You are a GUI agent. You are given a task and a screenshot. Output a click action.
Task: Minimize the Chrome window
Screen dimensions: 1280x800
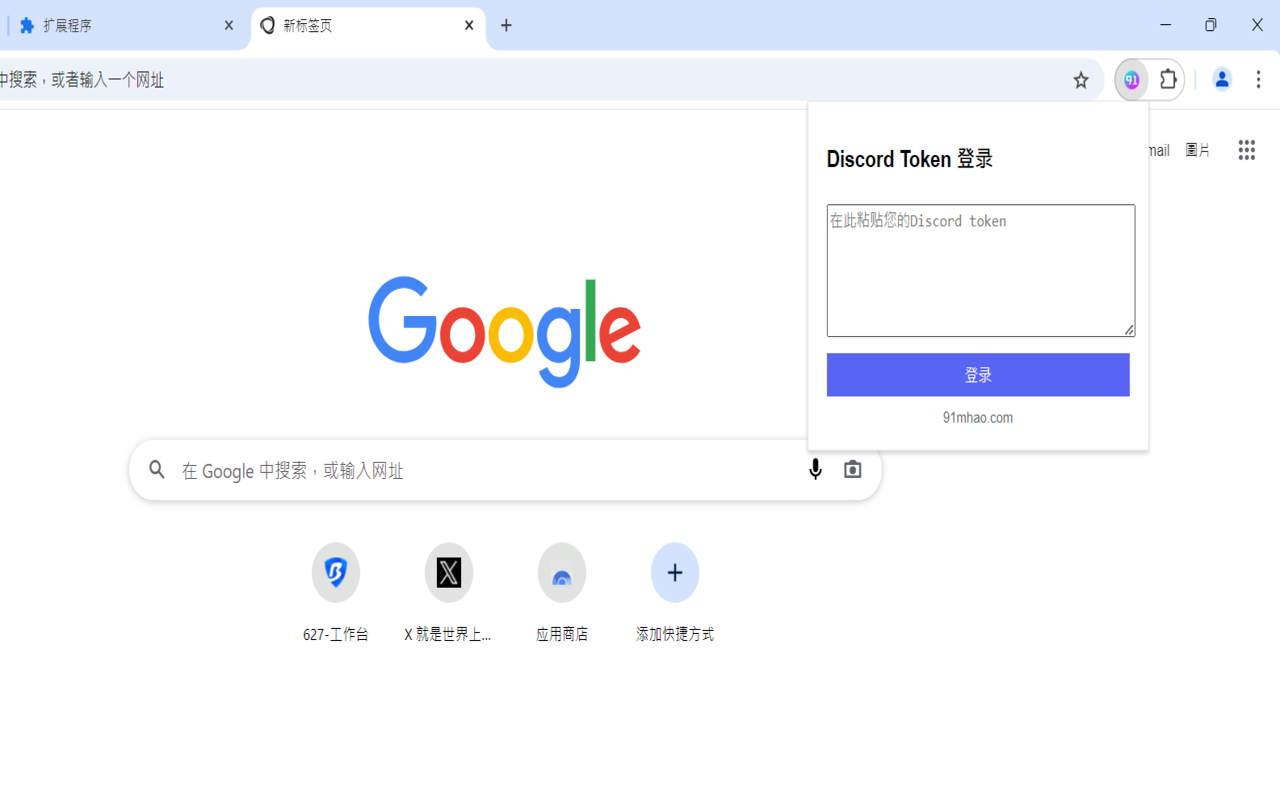(1165, 25)
